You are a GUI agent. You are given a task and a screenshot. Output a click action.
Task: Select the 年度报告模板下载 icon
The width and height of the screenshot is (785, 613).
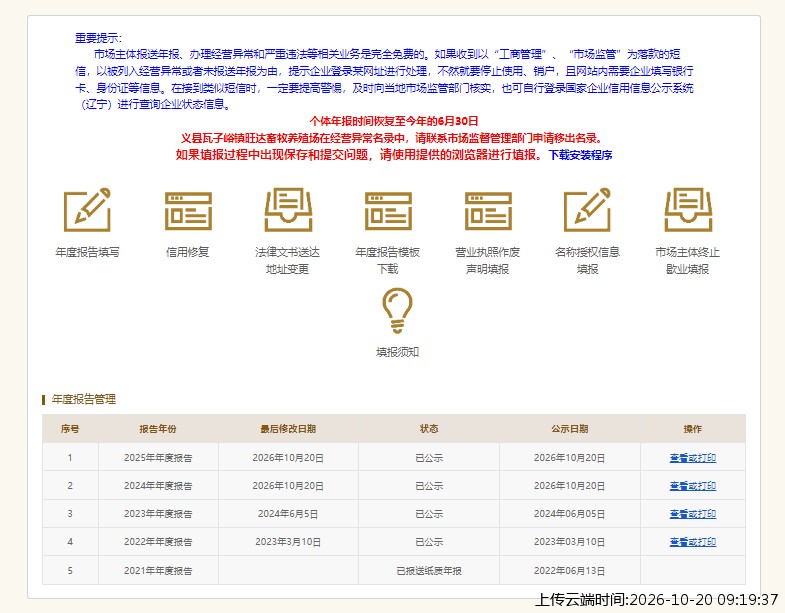(x=388, y=211)
